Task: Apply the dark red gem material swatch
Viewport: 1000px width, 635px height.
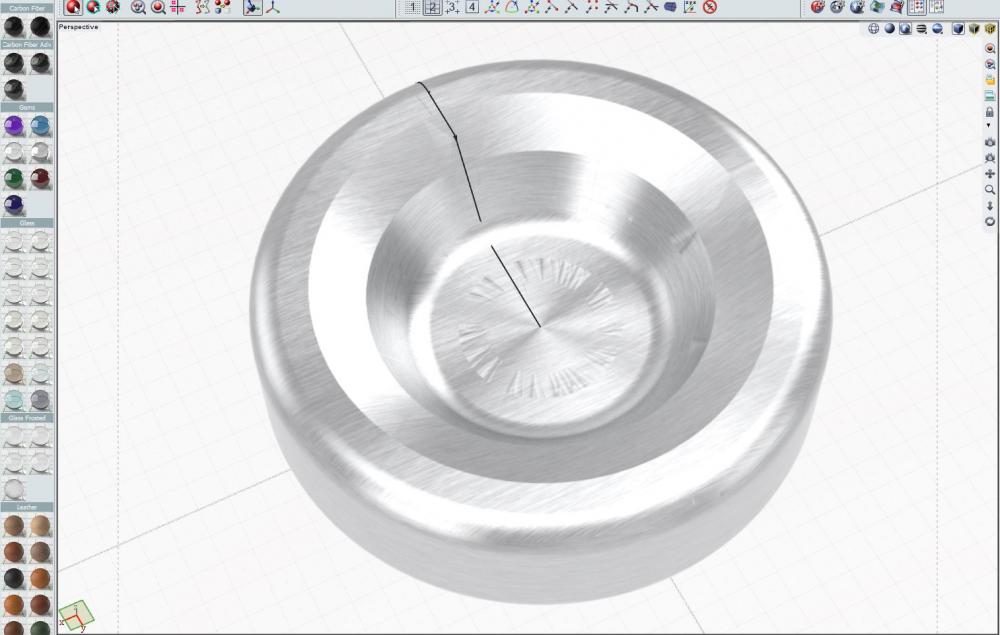Action: coord(40,178)
